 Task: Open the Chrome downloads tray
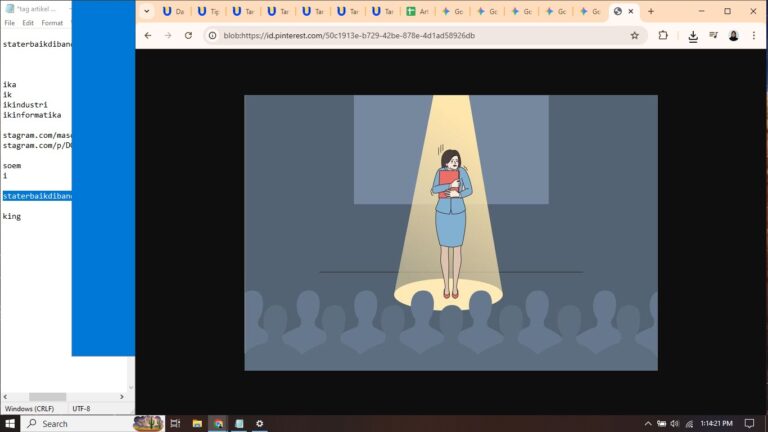coord(693,36)
